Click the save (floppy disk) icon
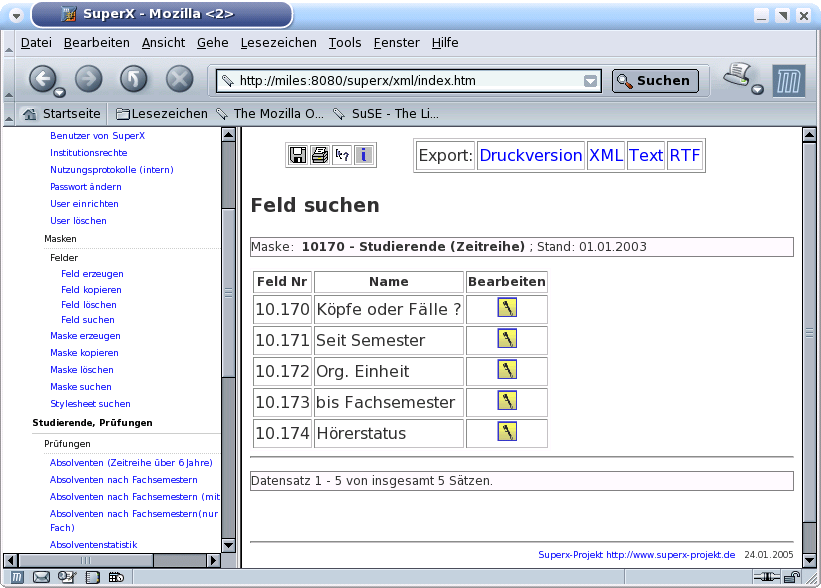 (298, 155)
